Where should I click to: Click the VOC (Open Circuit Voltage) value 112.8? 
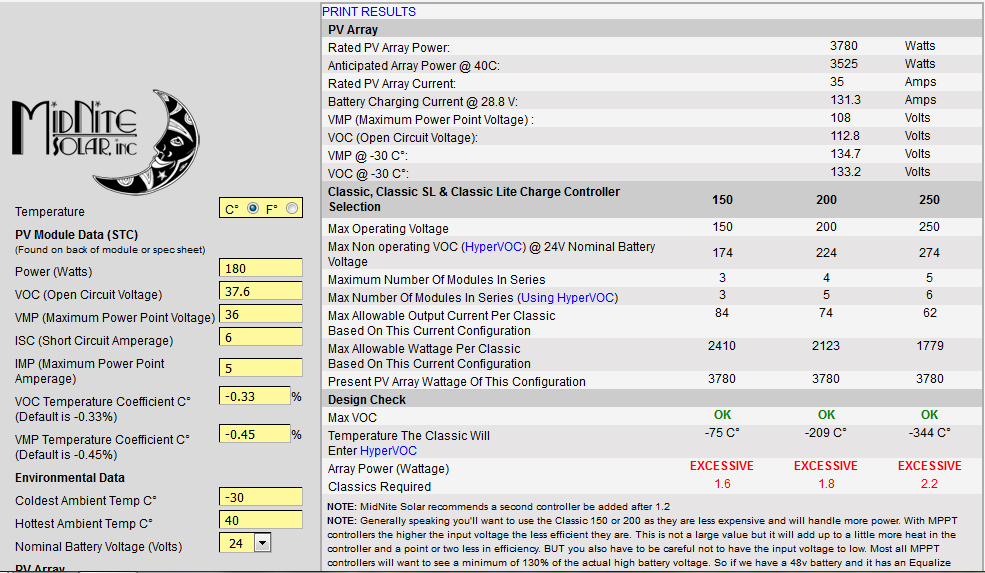pyautogui.click(x=846, y=136)
